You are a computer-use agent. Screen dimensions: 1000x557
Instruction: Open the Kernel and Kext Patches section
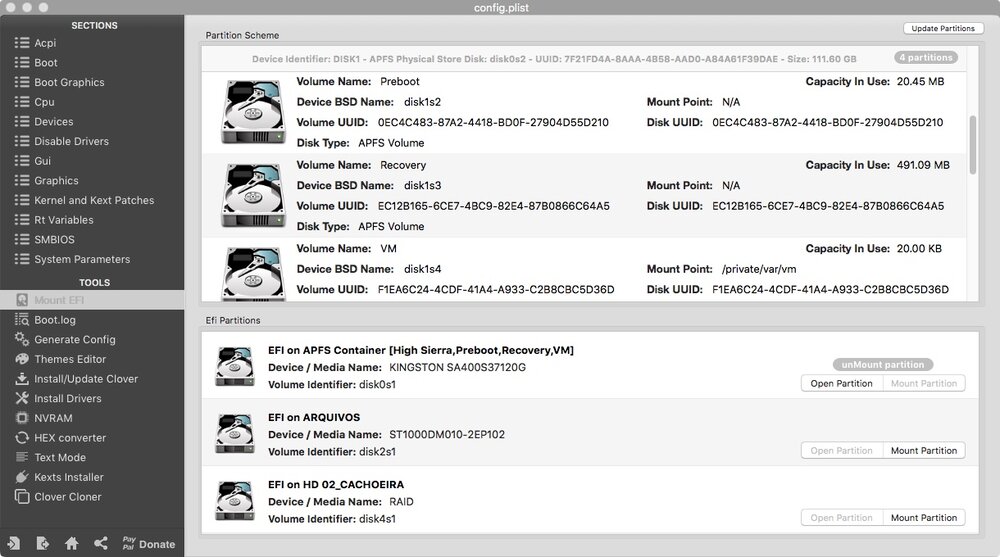94,200
